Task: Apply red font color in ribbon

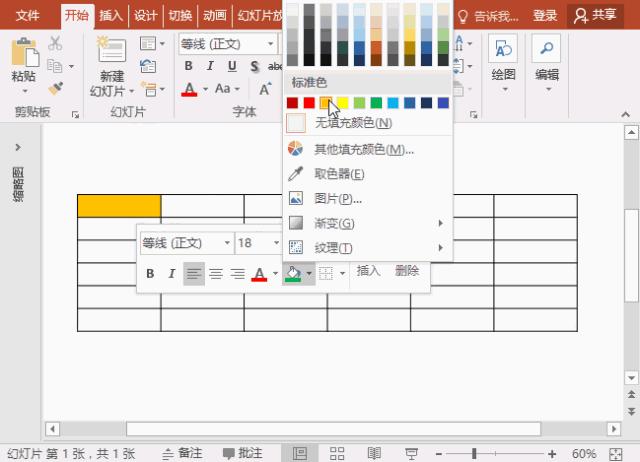Action: click(189, 89)
